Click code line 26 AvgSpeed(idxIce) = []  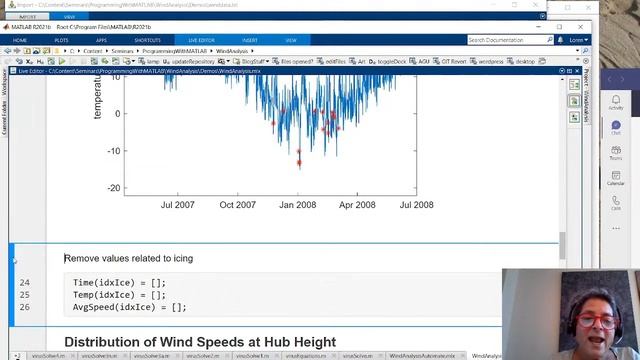(129, 307)
